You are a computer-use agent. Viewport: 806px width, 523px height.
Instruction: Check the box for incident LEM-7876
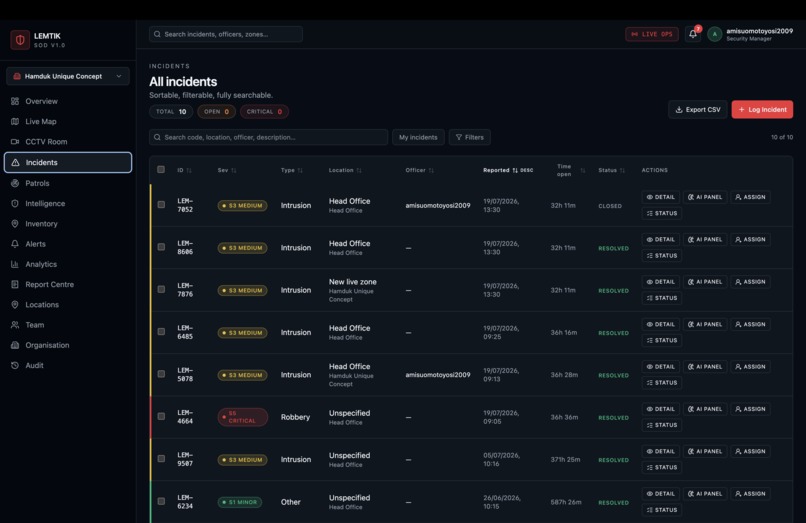[x=161, y=289]
